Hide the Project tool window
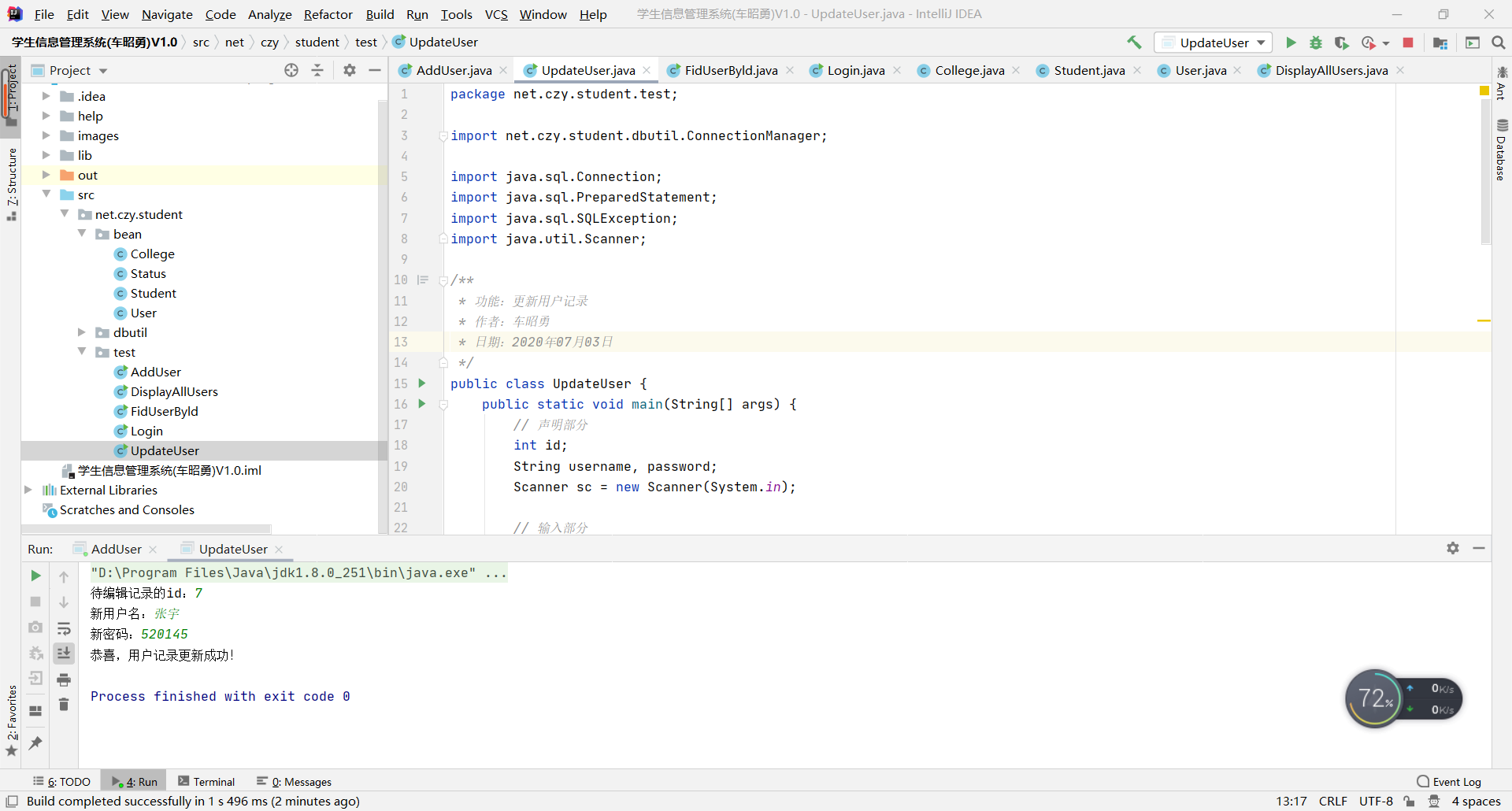1512x811 pixels. [x=375, y=70]
